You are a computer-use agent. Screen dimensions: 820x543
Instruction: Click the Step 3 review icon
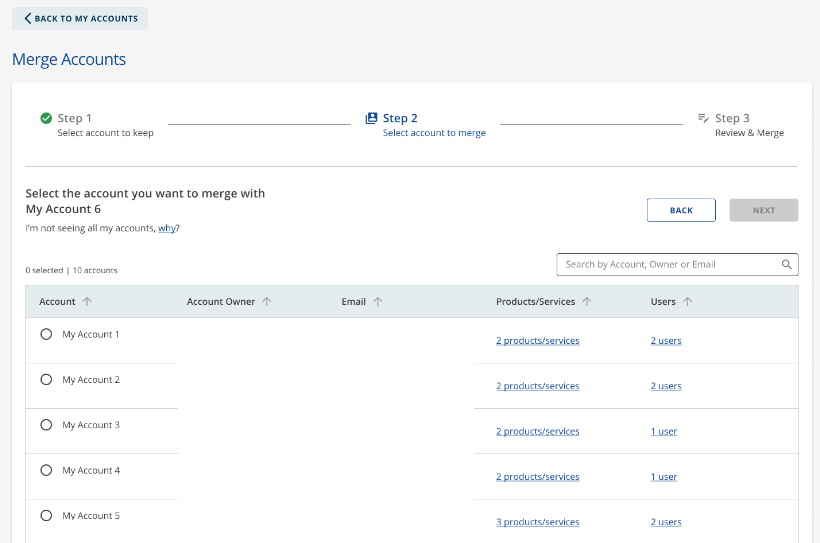click(x=703, y=118)
